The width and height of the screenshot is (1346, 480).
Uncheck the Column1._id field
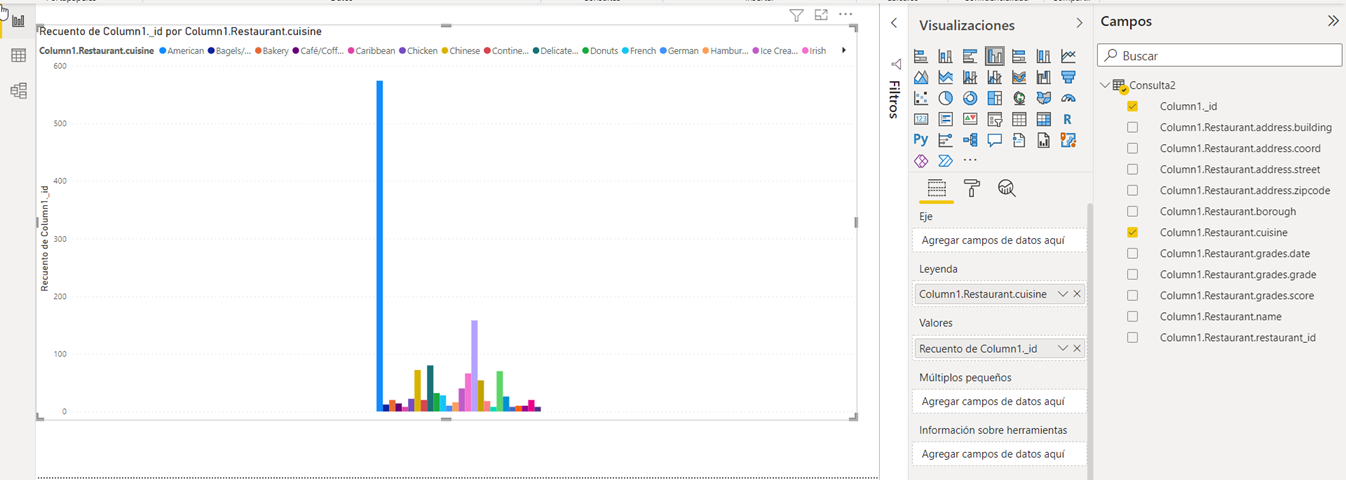coord(1133,106)
